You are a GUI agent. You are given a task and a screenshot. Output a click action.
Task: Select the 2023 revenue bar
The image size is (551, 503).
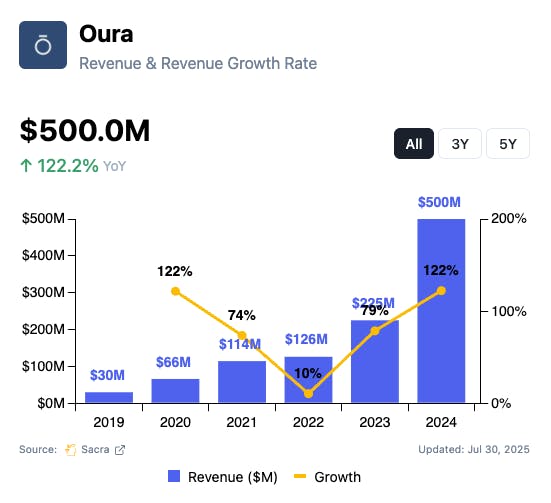(375, 361)
